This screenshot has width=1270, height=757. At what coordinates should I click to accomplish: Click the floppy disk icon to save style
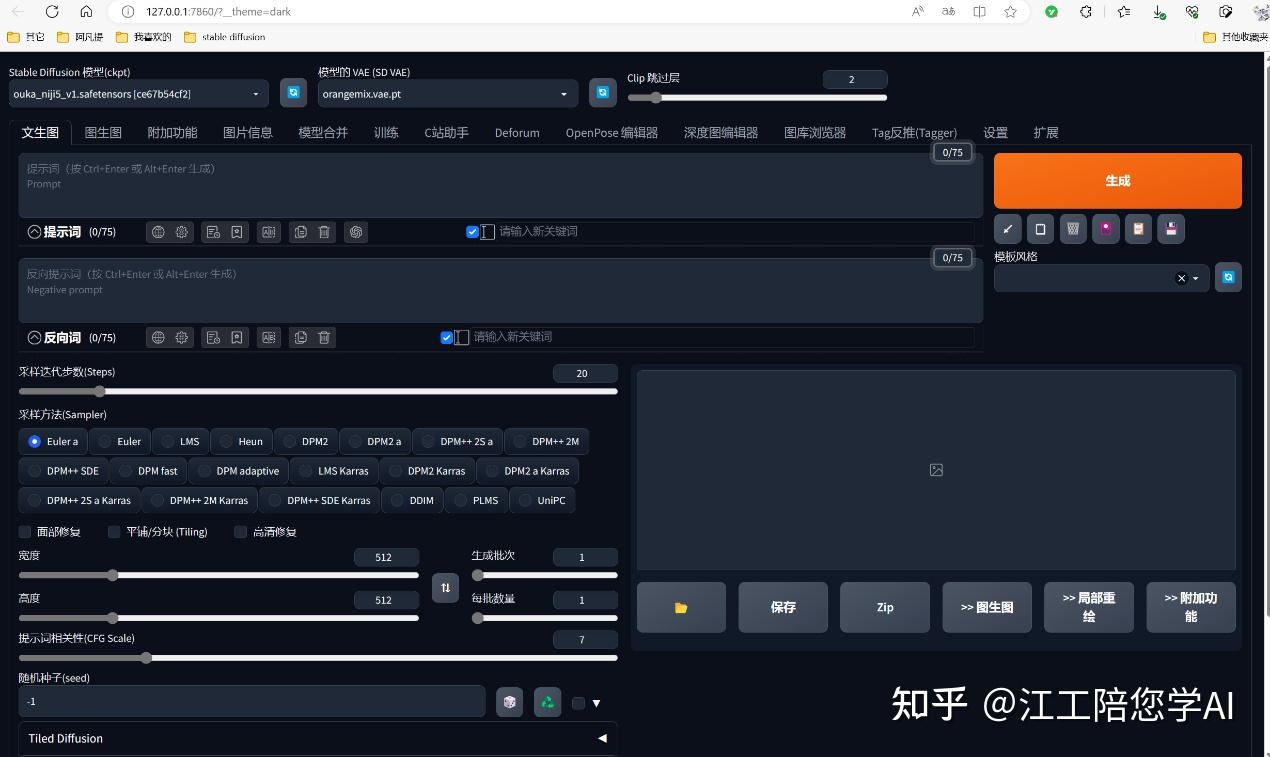(x=1170, y=229)
